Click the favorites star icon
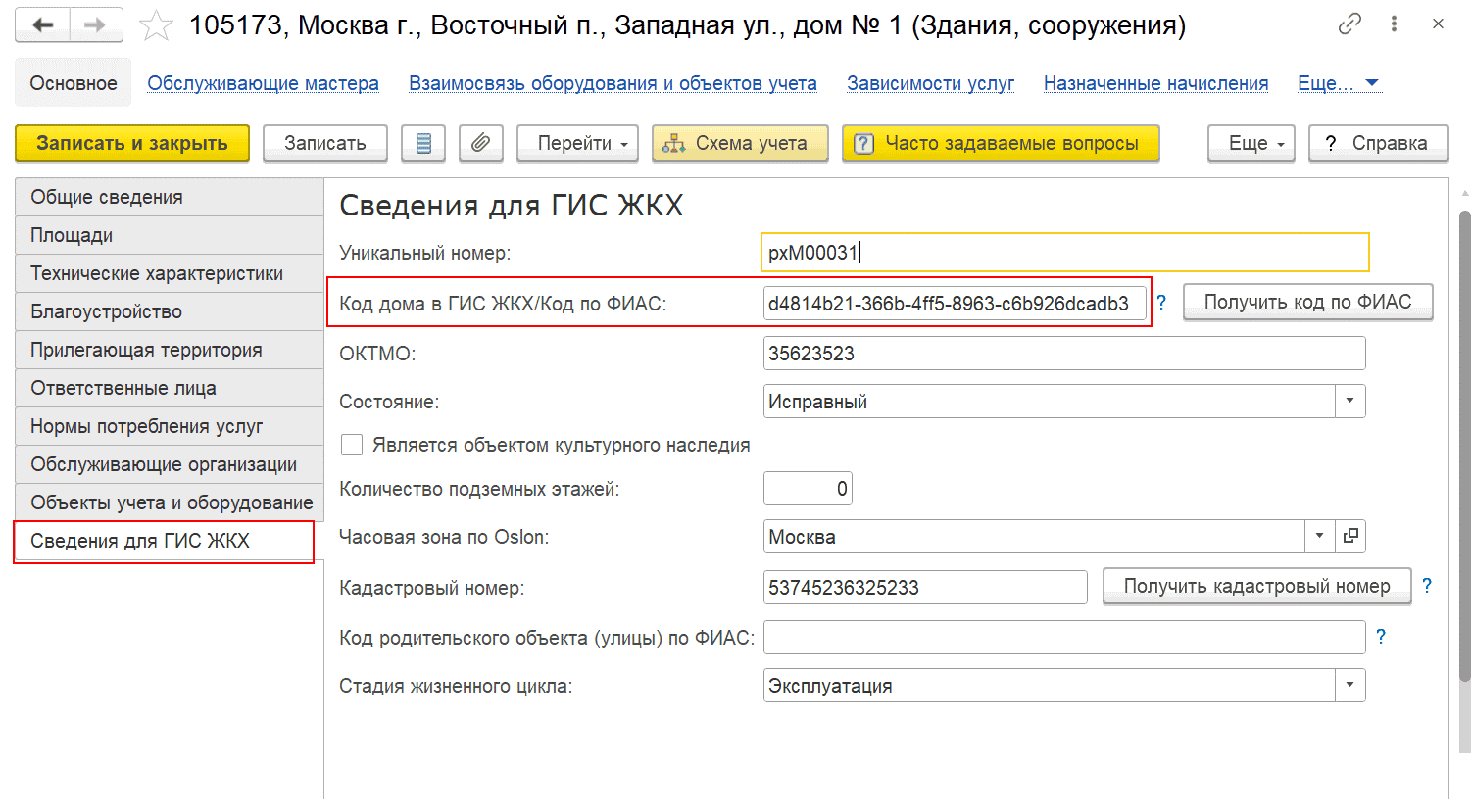This screenshot has height=812, width=1472. (x=155, y=24)
